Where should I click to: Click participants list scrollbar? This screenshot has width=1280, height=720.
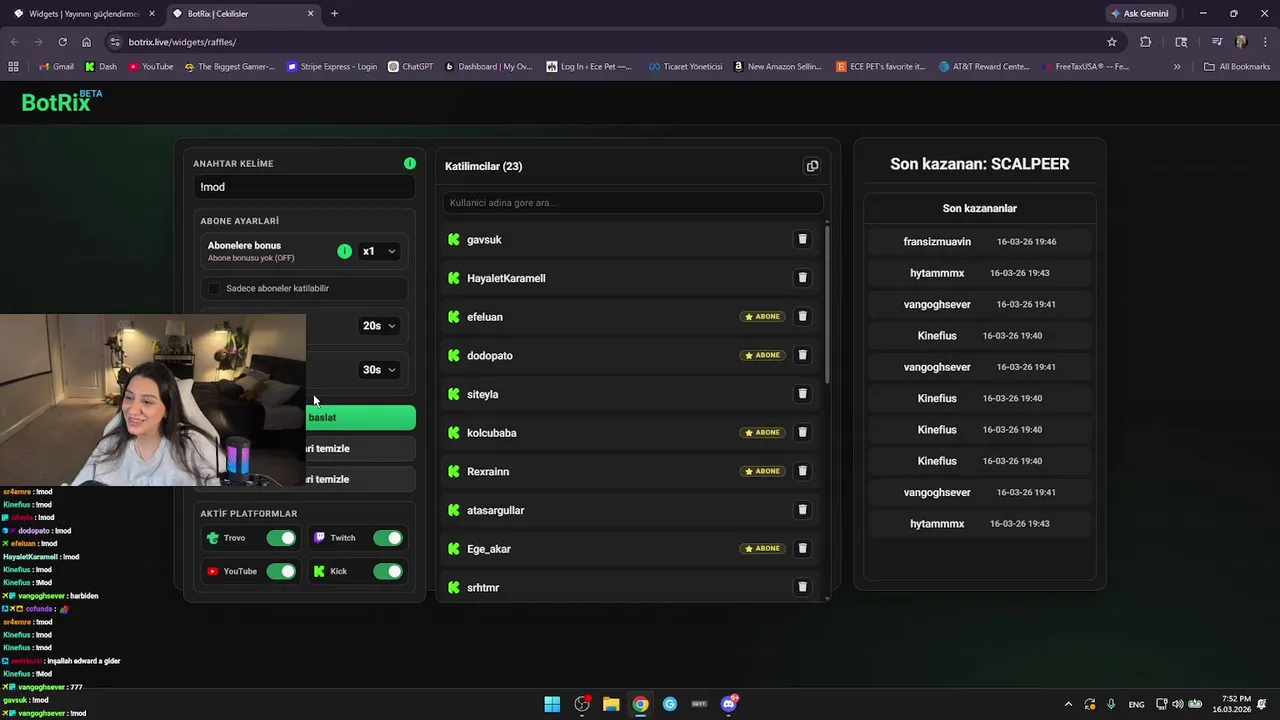(827, 303)
